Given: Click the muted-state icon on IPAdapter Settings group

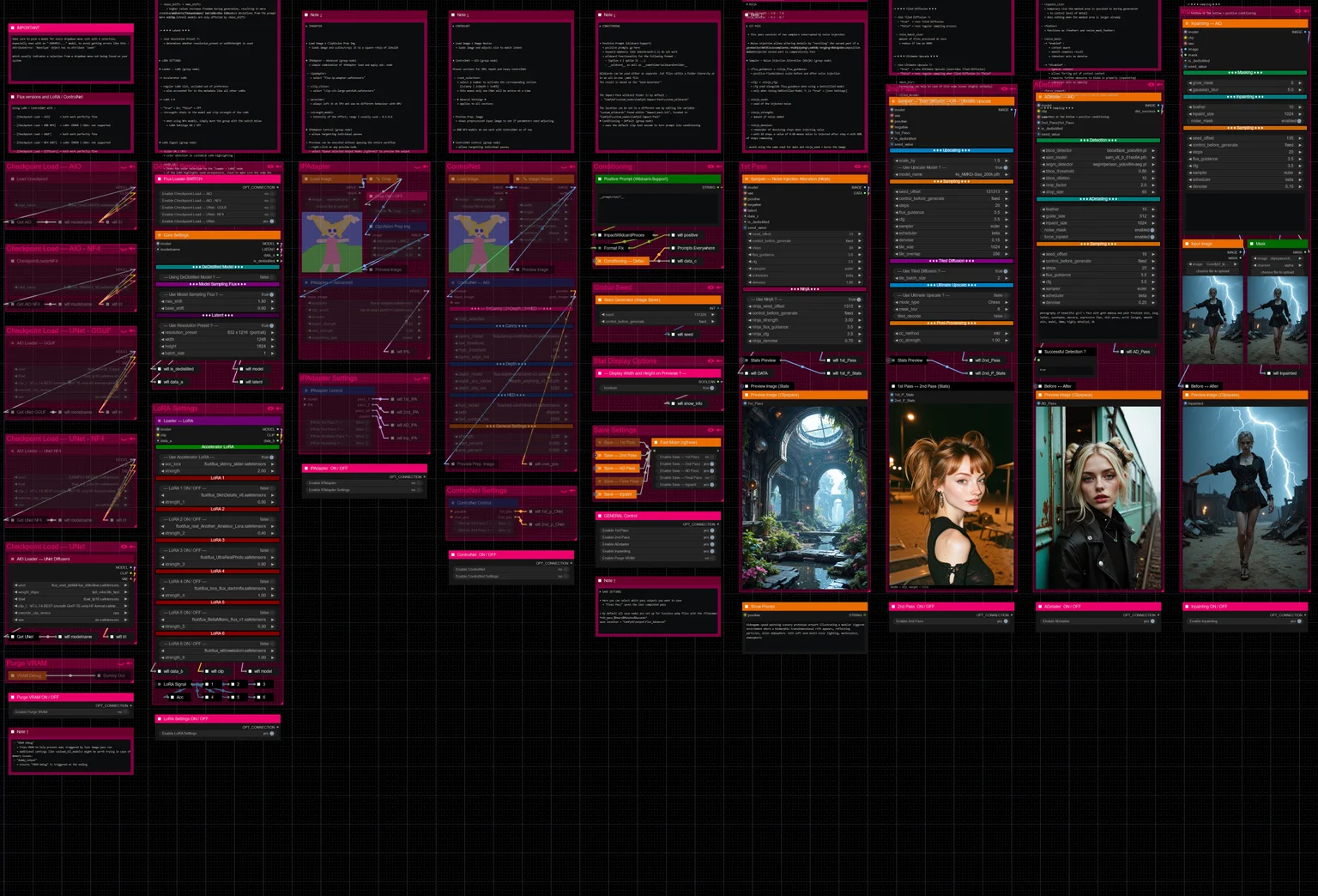Looking at the screenshot, I should click(x=417, y=378).
